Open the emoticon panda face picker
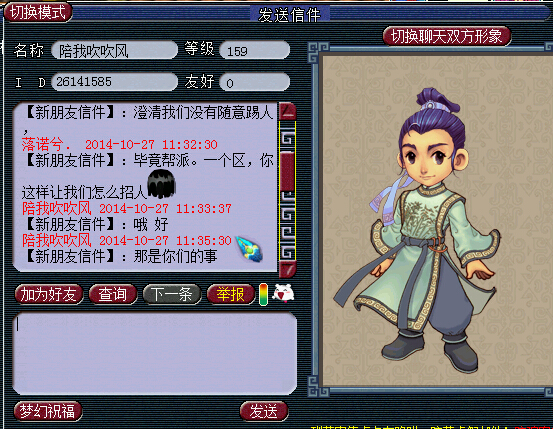 [x=284, y=294]
